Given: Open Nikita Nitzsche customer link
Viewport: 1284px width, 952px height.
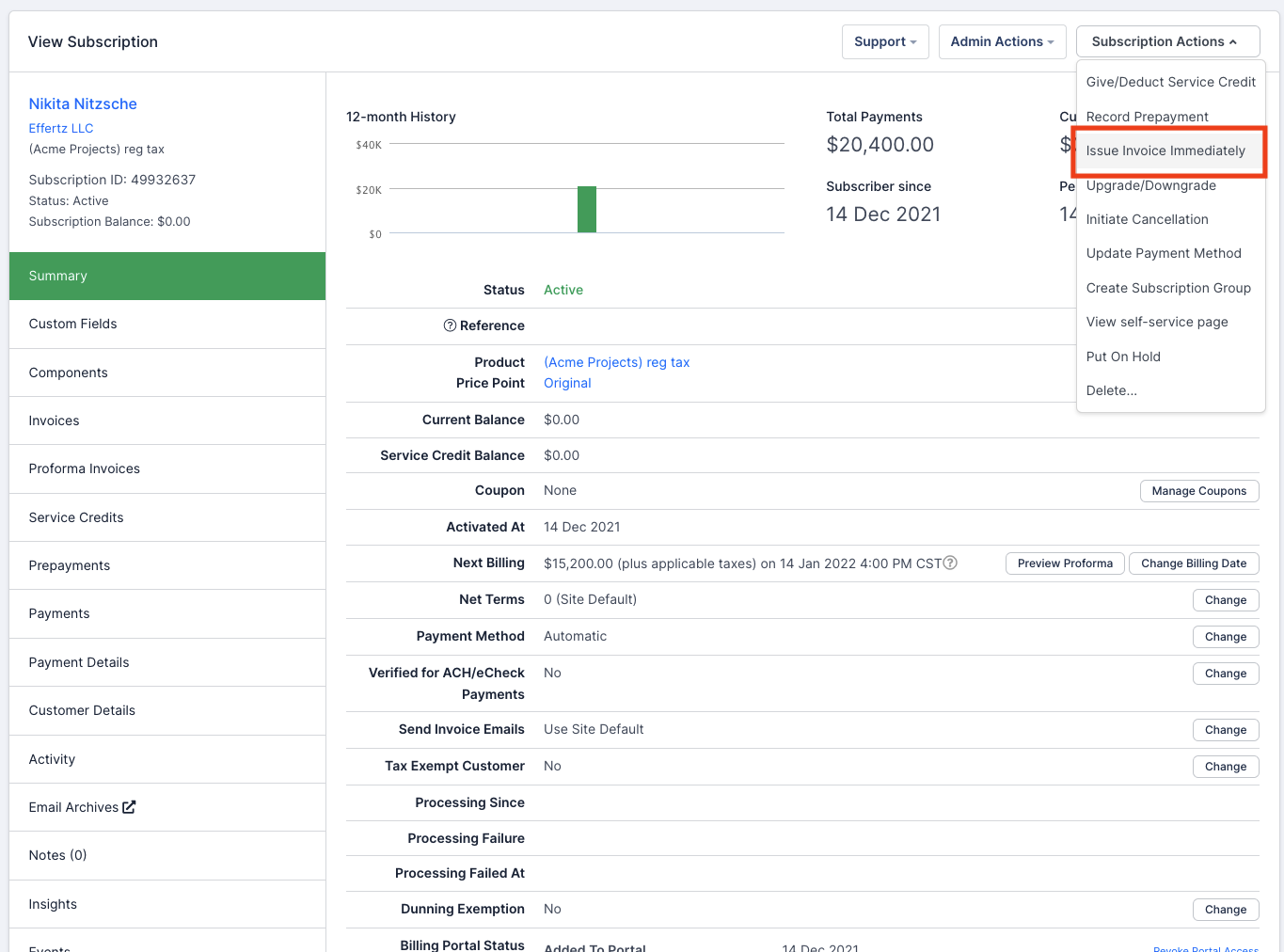Looking at the screenshot, I should point(83,103).
